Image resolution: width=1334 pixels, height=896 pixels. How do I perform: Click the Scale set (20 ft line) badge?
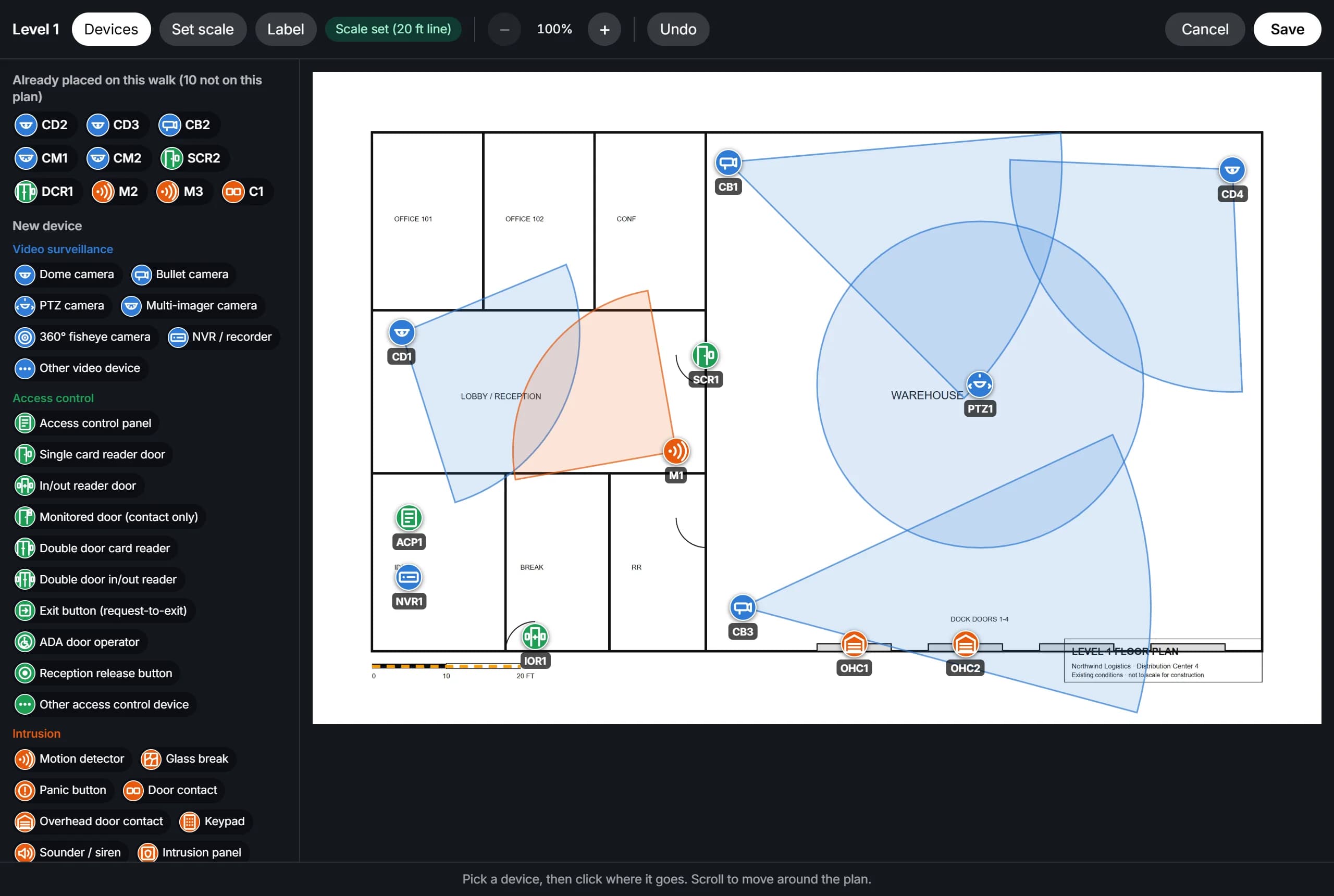click(393, 29)
